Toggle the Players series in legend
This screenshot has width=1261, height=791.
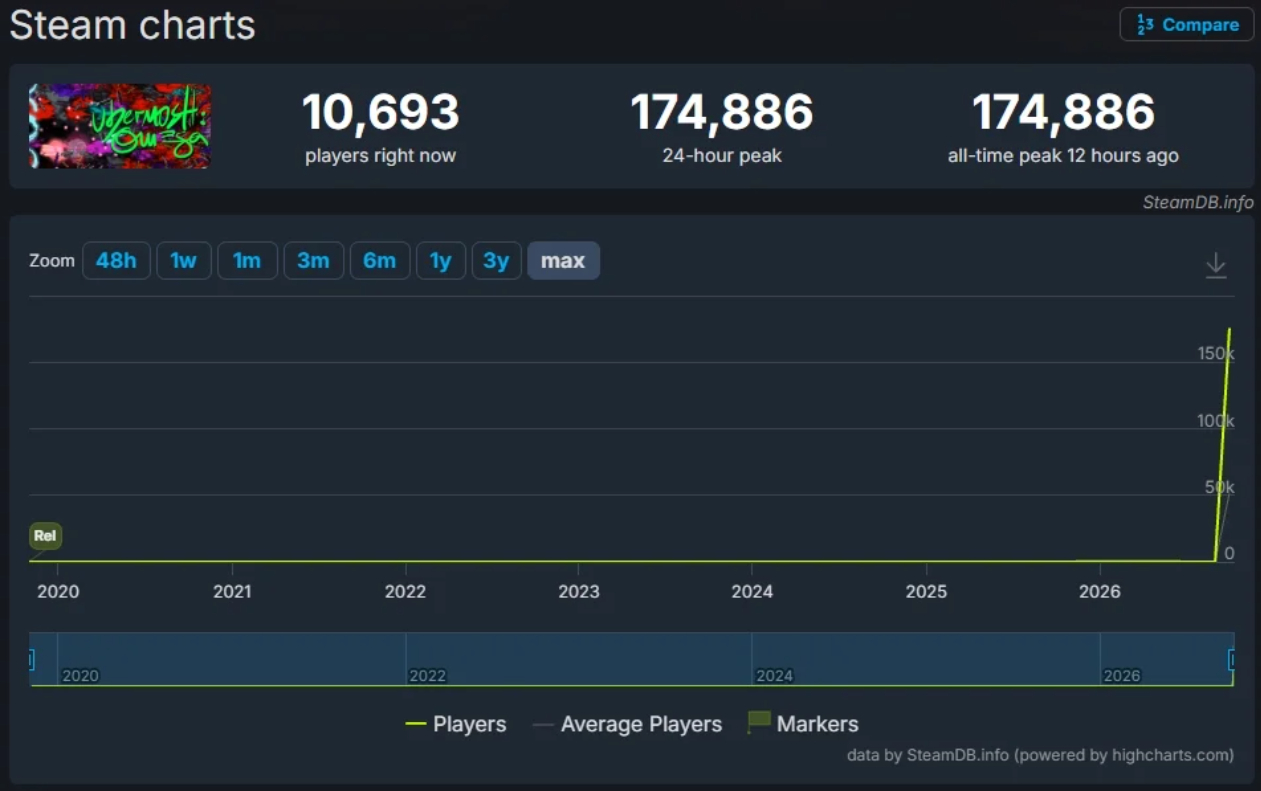[456, 724]
